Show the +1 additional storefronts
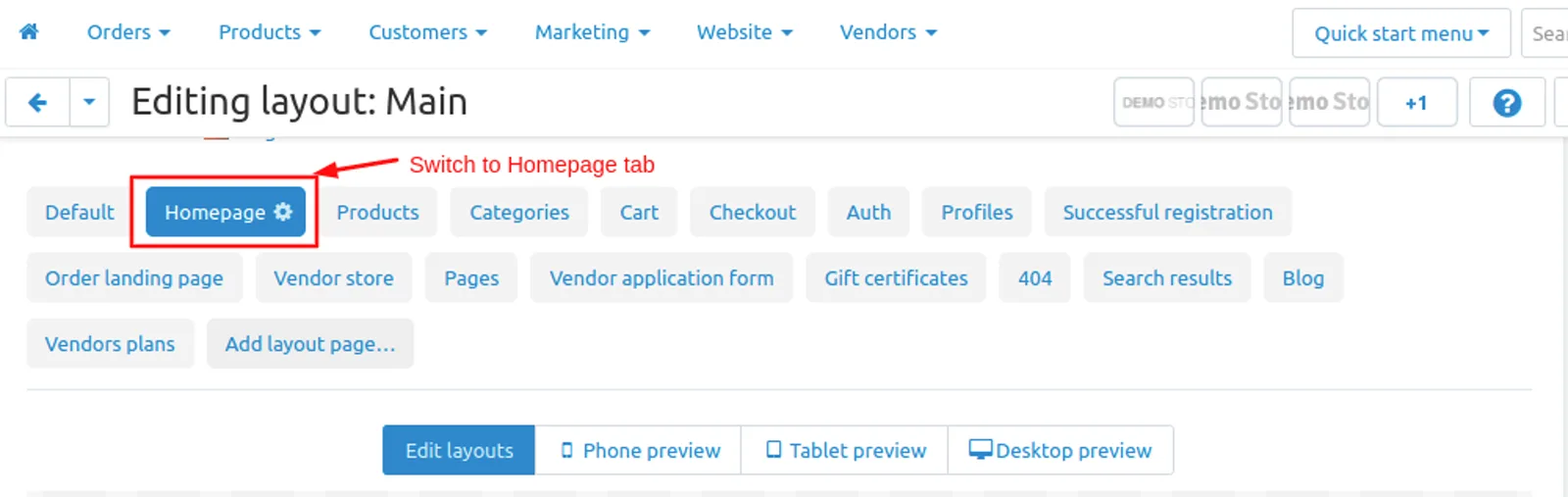This screenshot has height=497, width=1568. pyautogui.click(x=1416, y=102)
